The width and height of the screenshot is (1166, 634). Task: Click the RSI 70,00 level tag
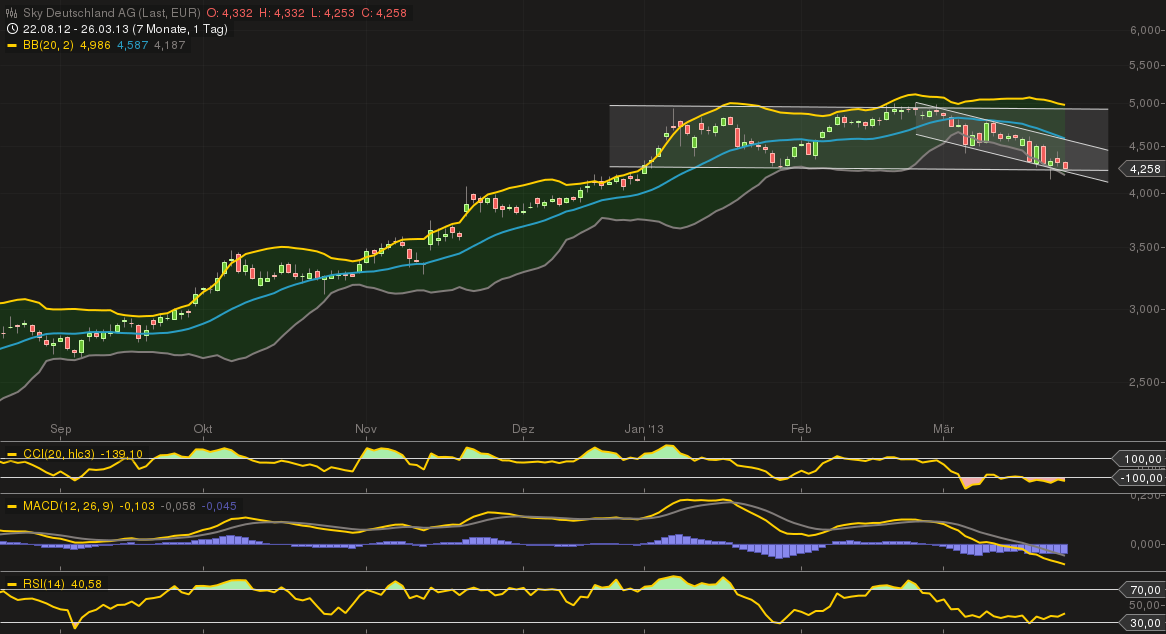(1141, 590)
